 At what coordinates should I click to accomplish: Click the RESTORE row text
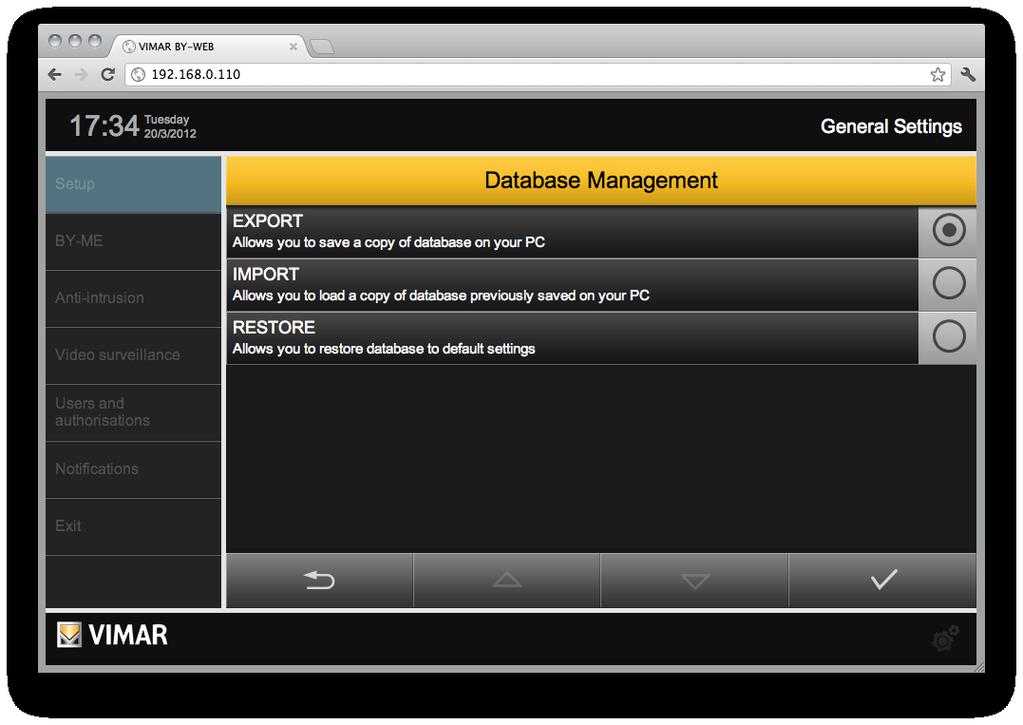[x=572, y=338]
